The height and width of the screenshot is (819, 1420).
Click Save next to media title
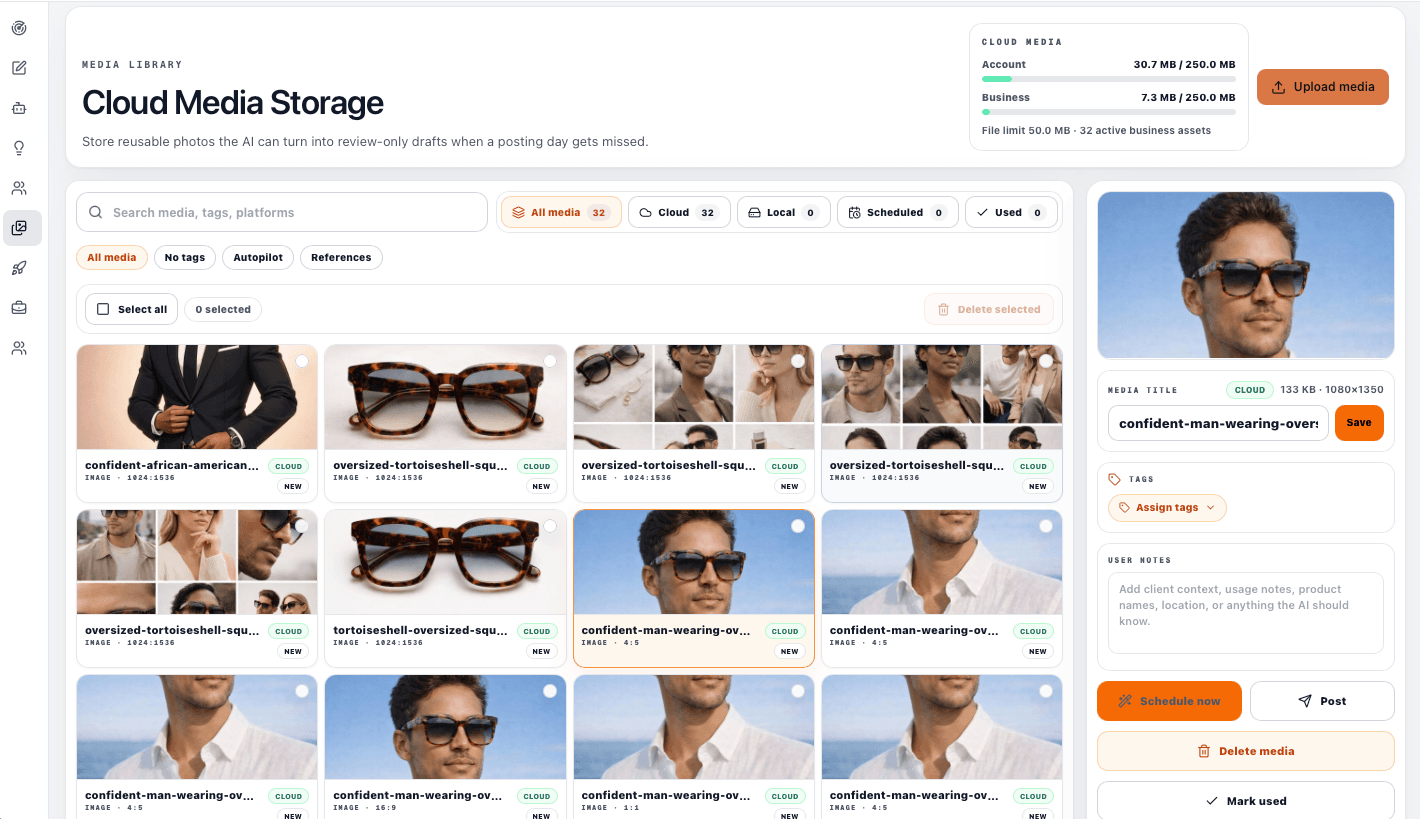click(1359, 422)
